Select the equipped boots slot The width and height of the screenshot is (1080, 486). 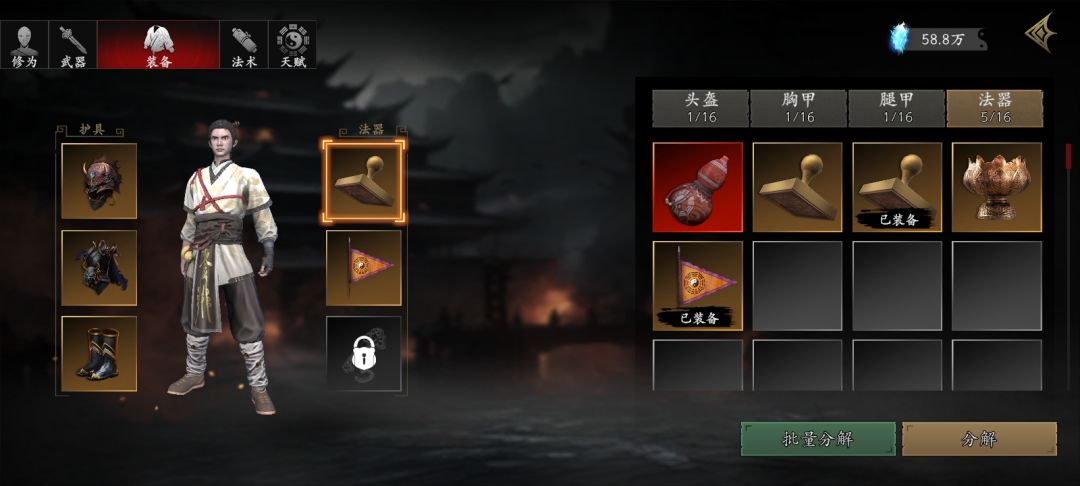(99, 354)
